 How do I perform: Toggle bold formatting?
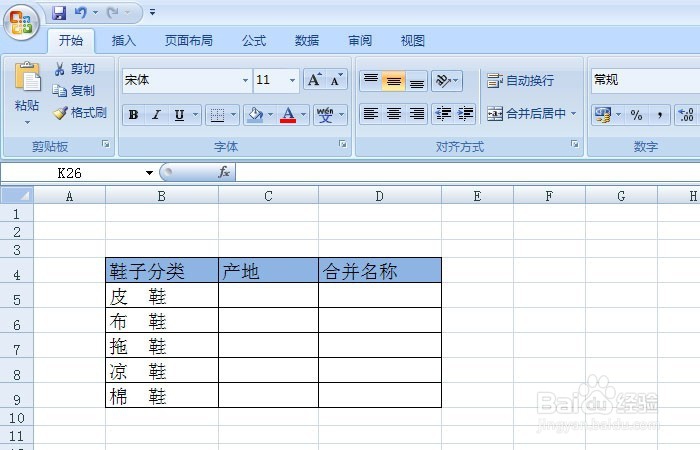click(x=133, y=115)
